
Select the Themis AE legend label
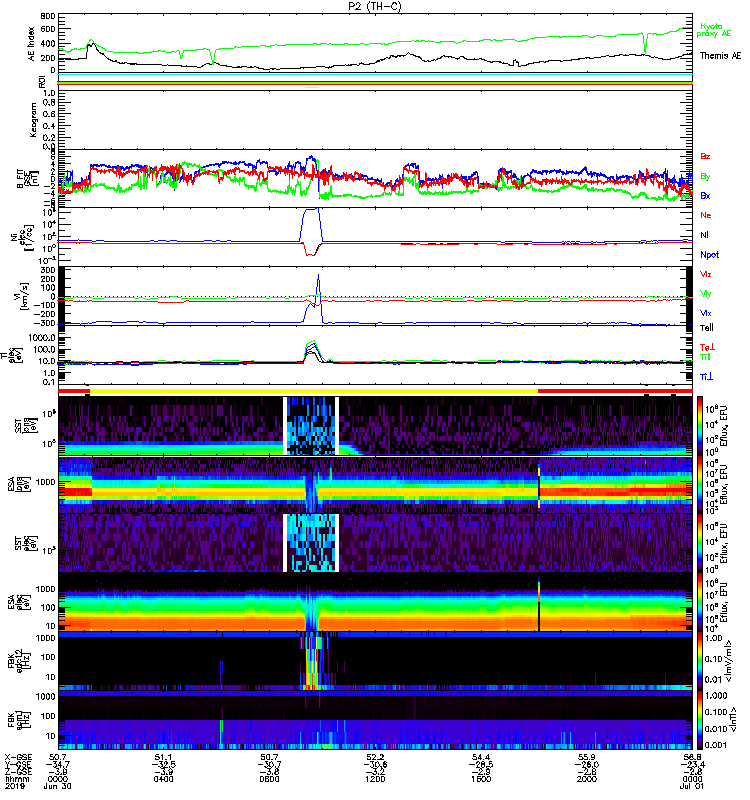click(x=720, y=56)
